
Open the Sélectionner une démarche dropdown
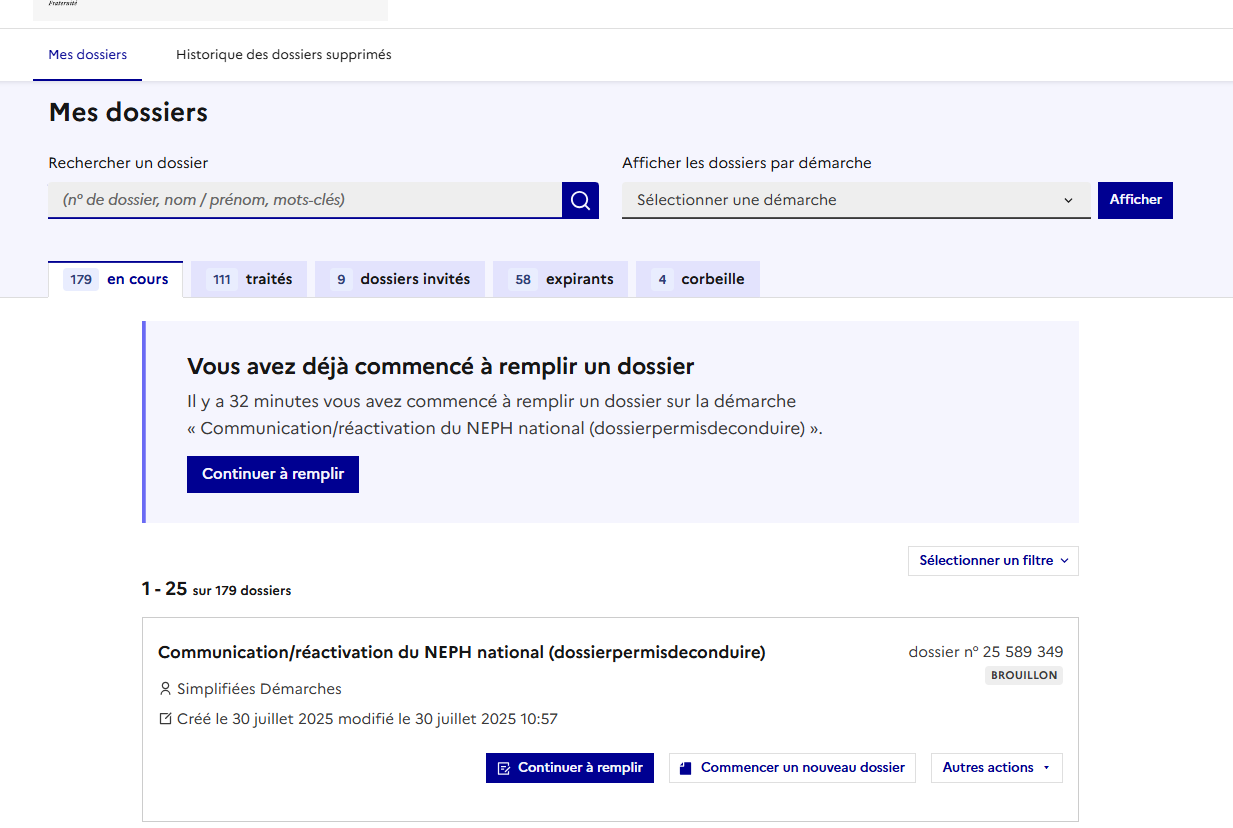point(855,200)
